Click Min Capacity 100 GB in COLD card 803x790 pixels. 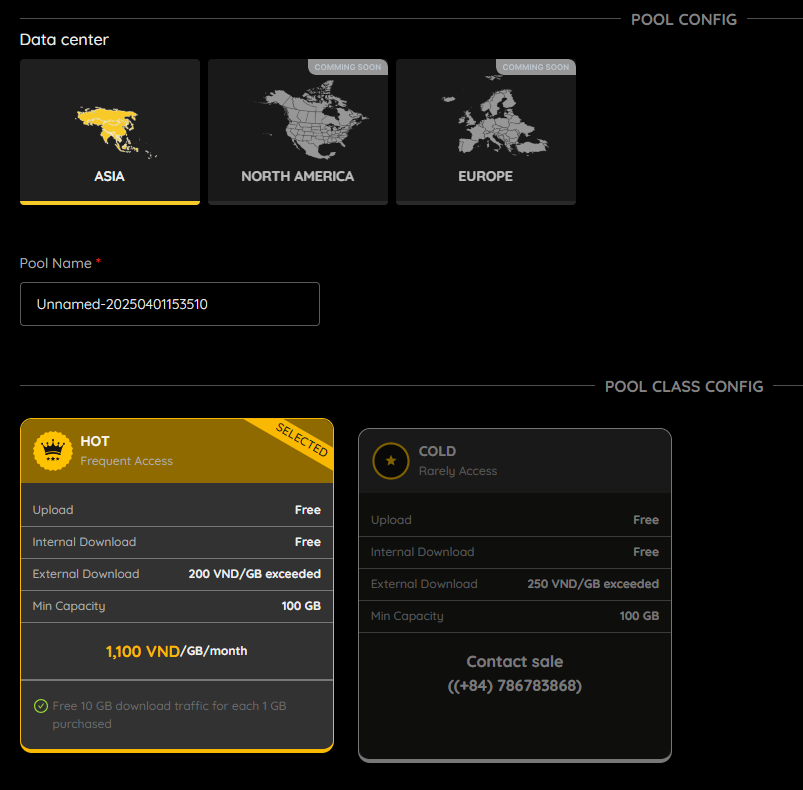[515, 616]
